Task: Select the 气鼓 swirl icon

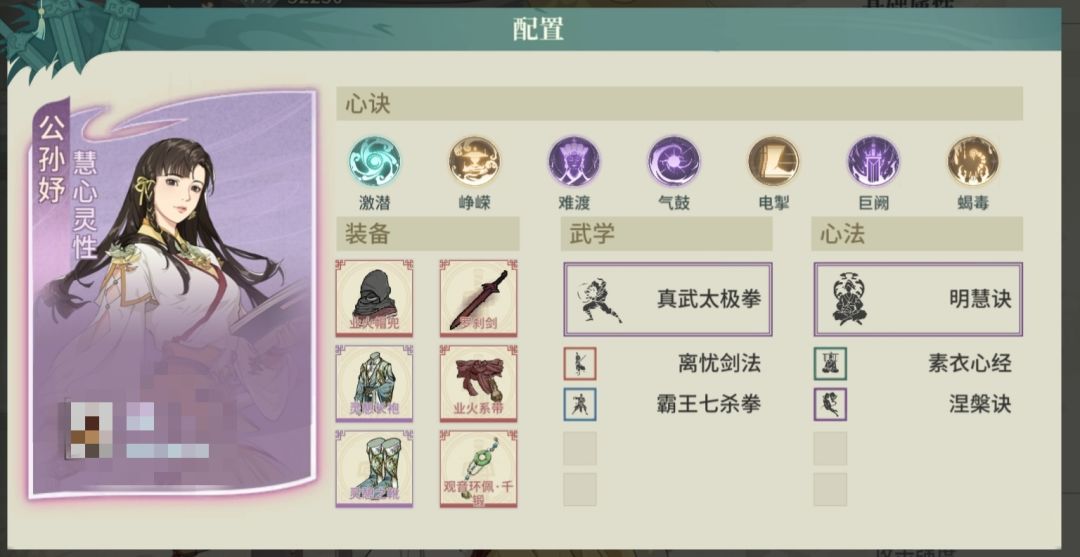Action: point(674,162)
